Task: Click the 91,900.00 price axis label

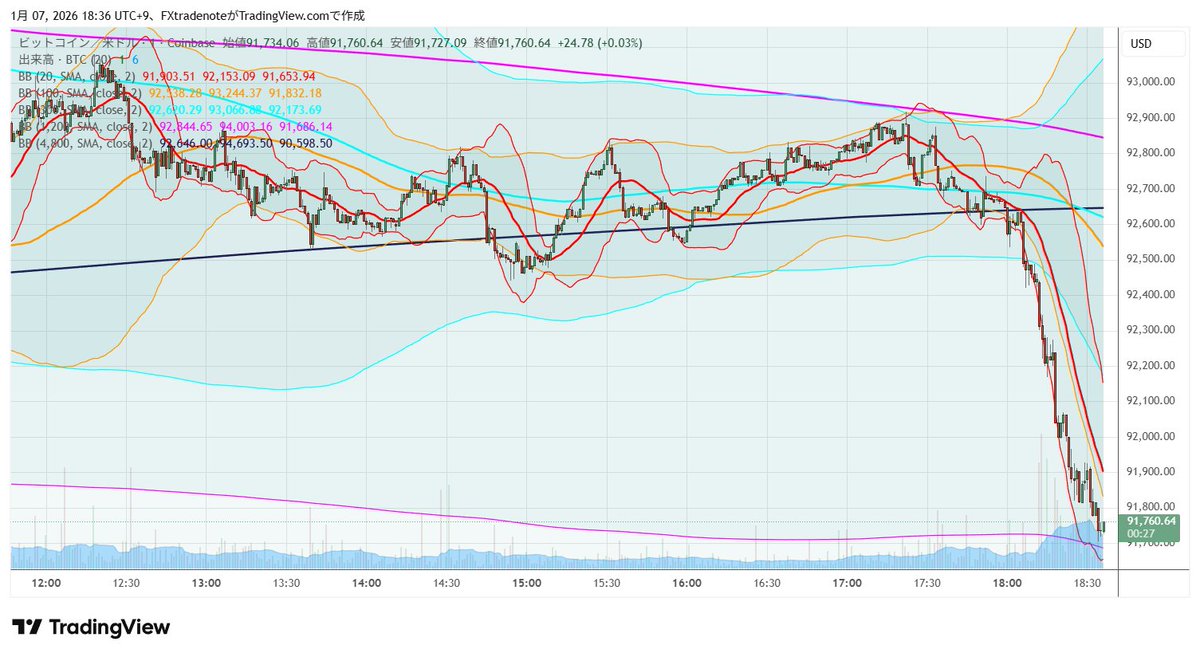Action: 1150,472
